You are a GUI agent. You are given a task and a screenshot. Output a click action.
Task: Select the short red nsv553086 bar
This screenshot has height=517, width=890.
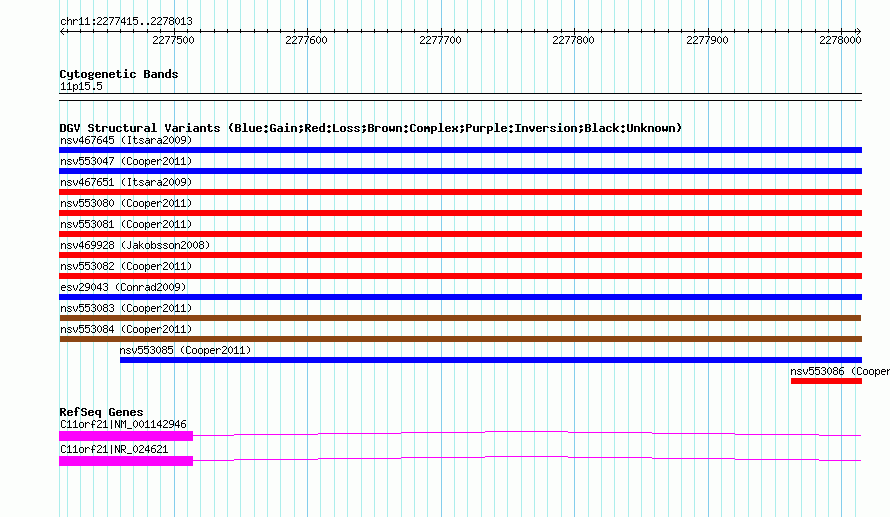point(826,381)
